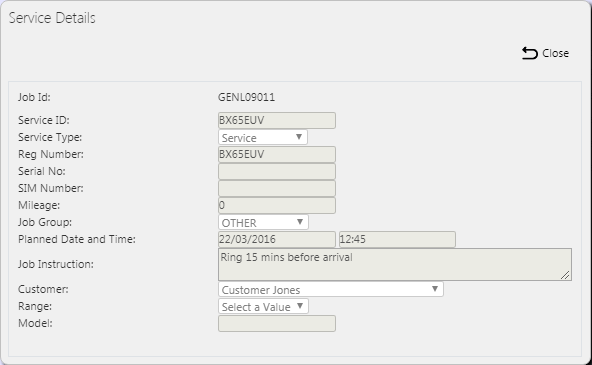Click the Reg Number field BX65EUV
Image resolution: width=592 pixels, height=365 pixels.
(277, 154)
